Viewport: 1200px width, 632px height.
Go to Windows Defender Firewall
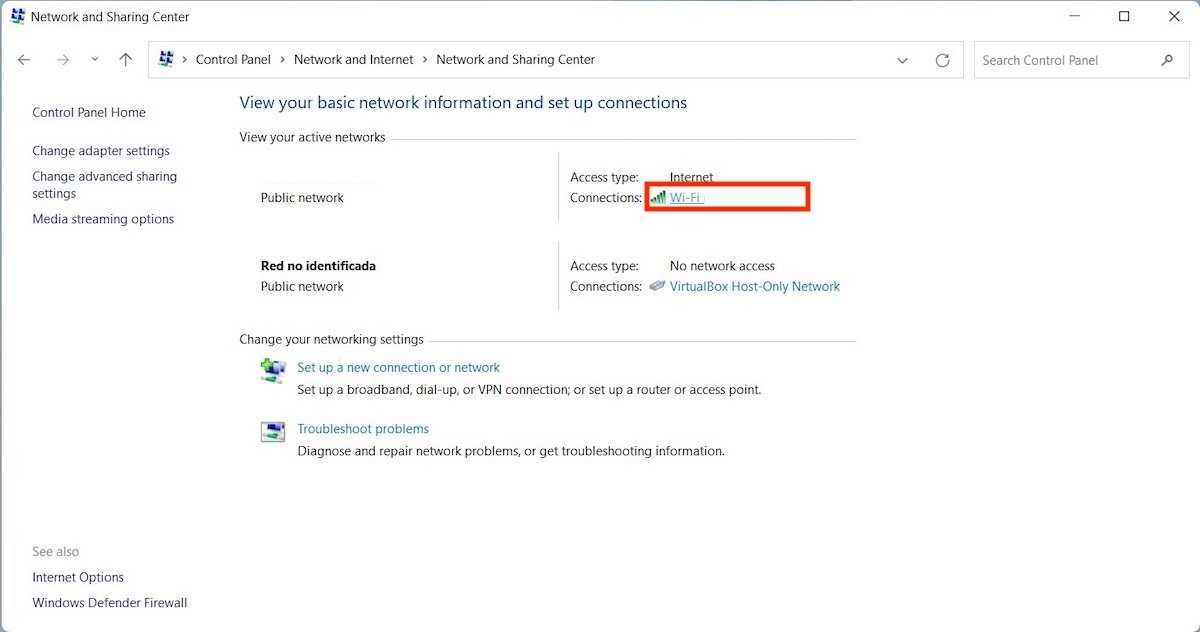coord(110,603)
